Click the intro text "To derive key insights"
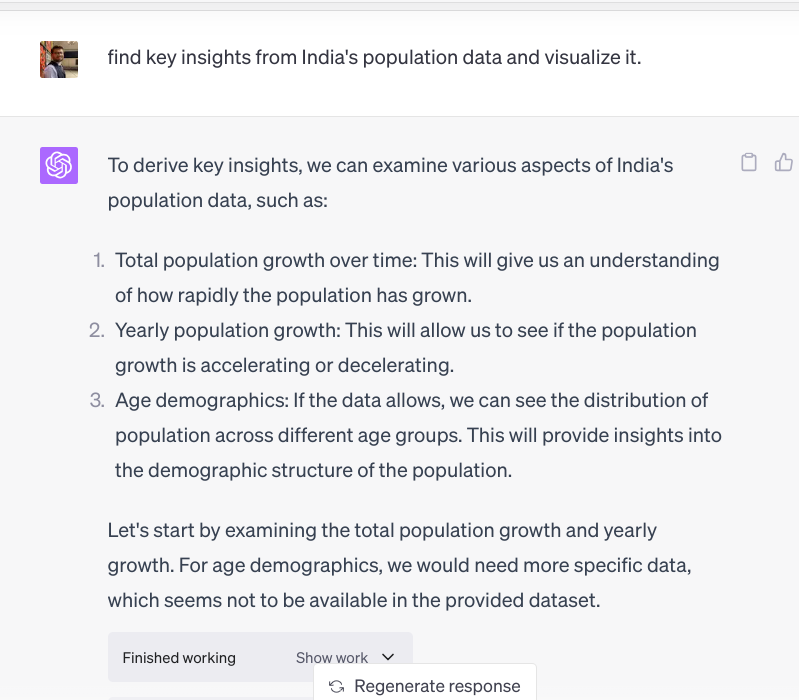 pyautogui.click(x=390, y=165)
